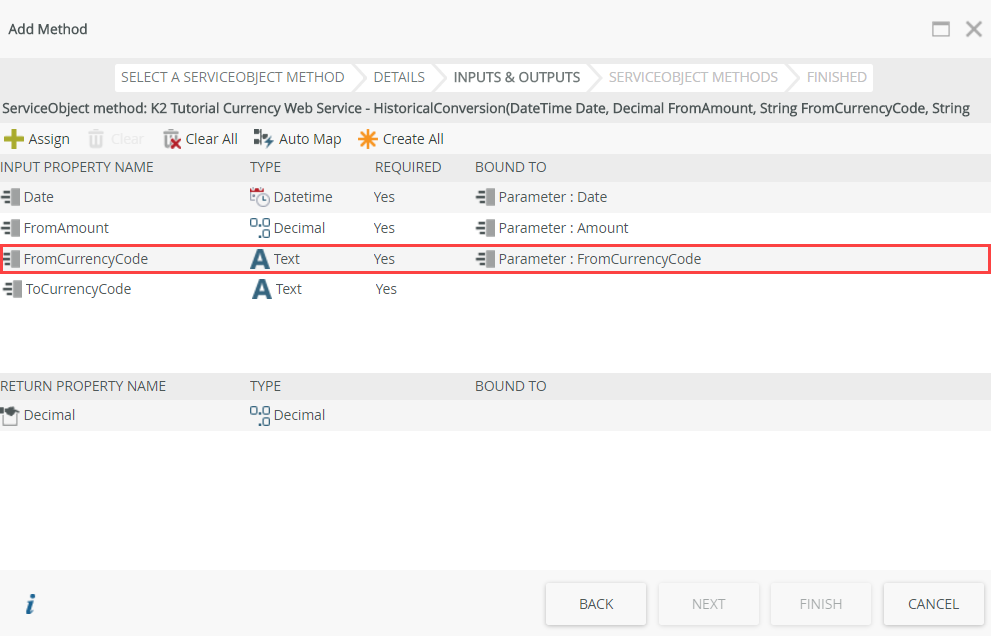Select the ToCurrencyCode input property row

click(77, 289)
